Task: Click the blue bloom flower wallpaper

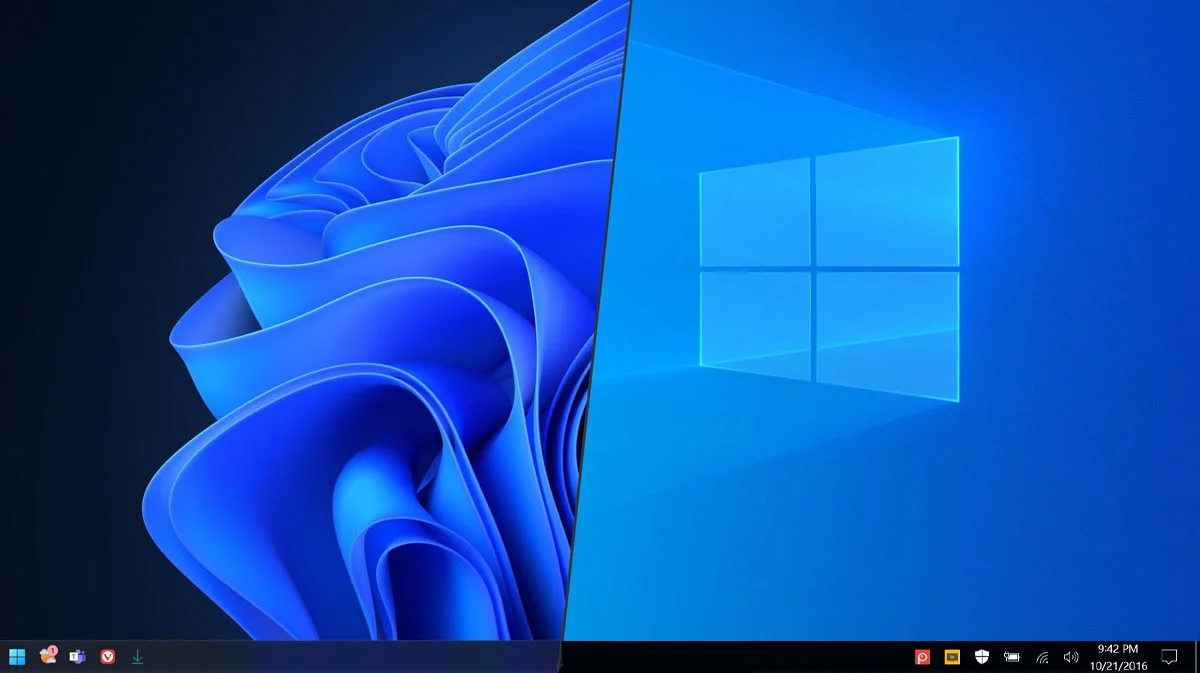Action: tap(380, 350)
